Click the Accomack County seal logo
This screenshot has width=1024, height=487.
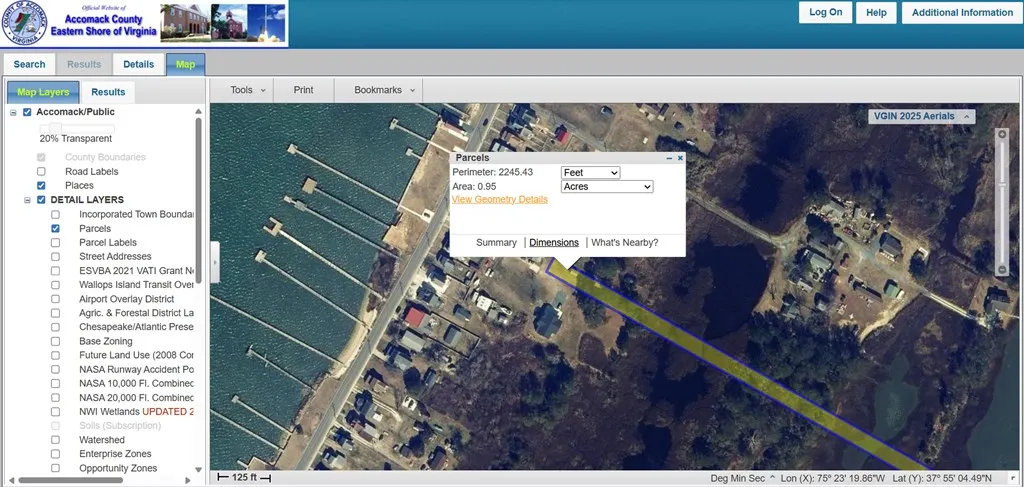point(24,24)
